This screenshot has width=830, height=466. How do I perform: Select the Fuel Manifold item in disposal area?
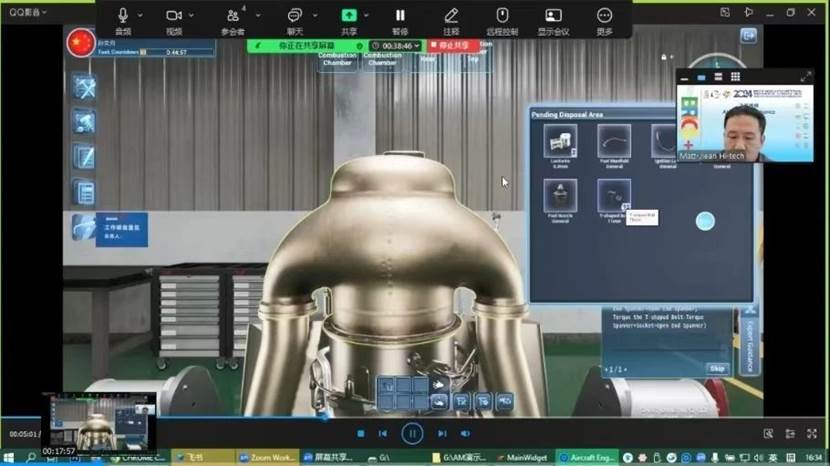click(614, 142)
